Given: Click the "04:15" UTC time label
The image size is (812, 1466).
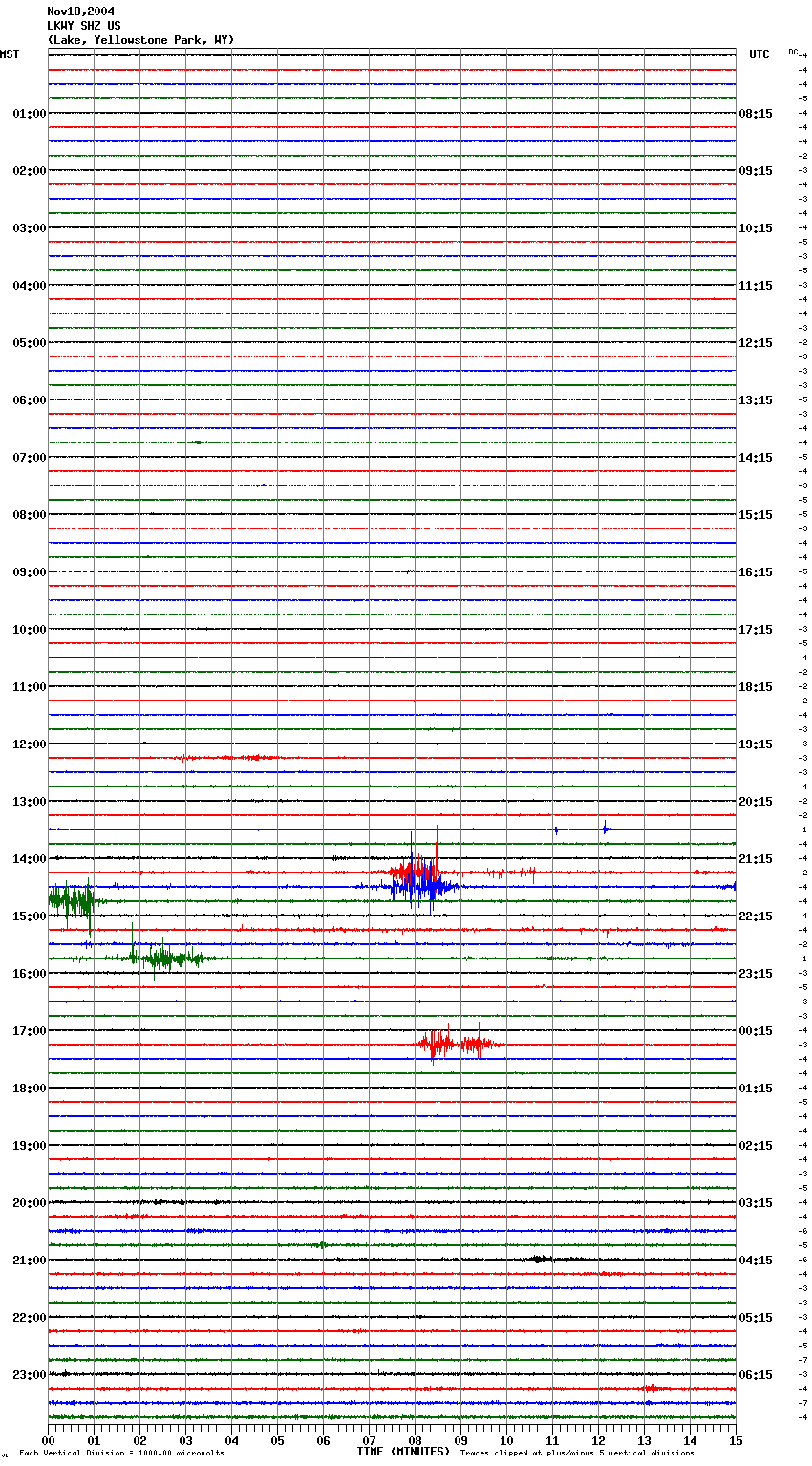Looking at the screenshot, I should click(x=756, y=1261).
